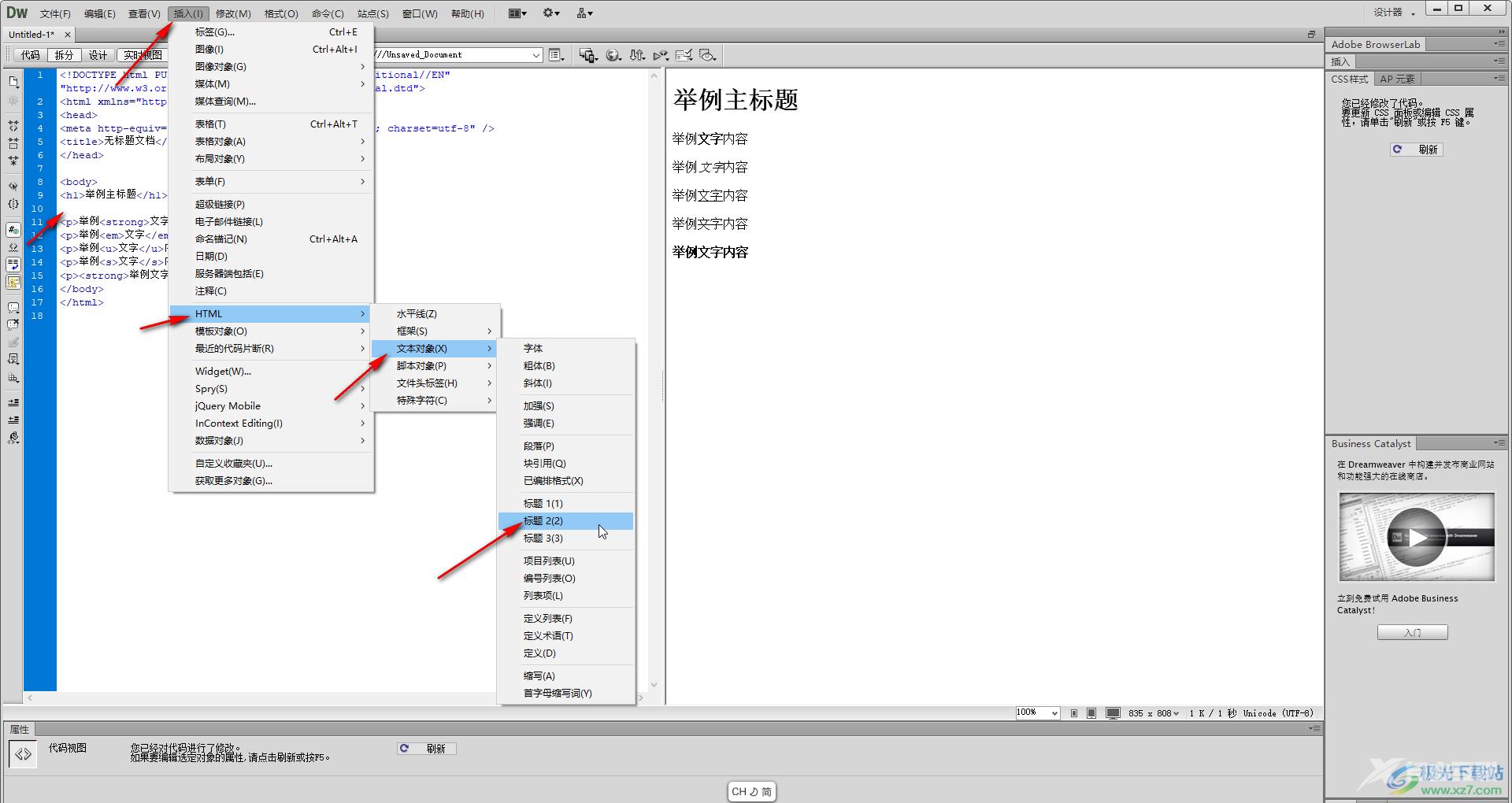The width and height of the screenshot is (1512, 803).
Task: Click the open documents icon in coding toolbar
Action: 13,82
